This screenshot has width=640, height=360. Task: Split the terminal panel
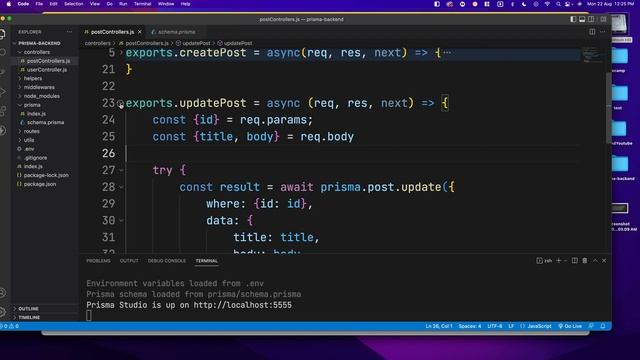[575, 260]
